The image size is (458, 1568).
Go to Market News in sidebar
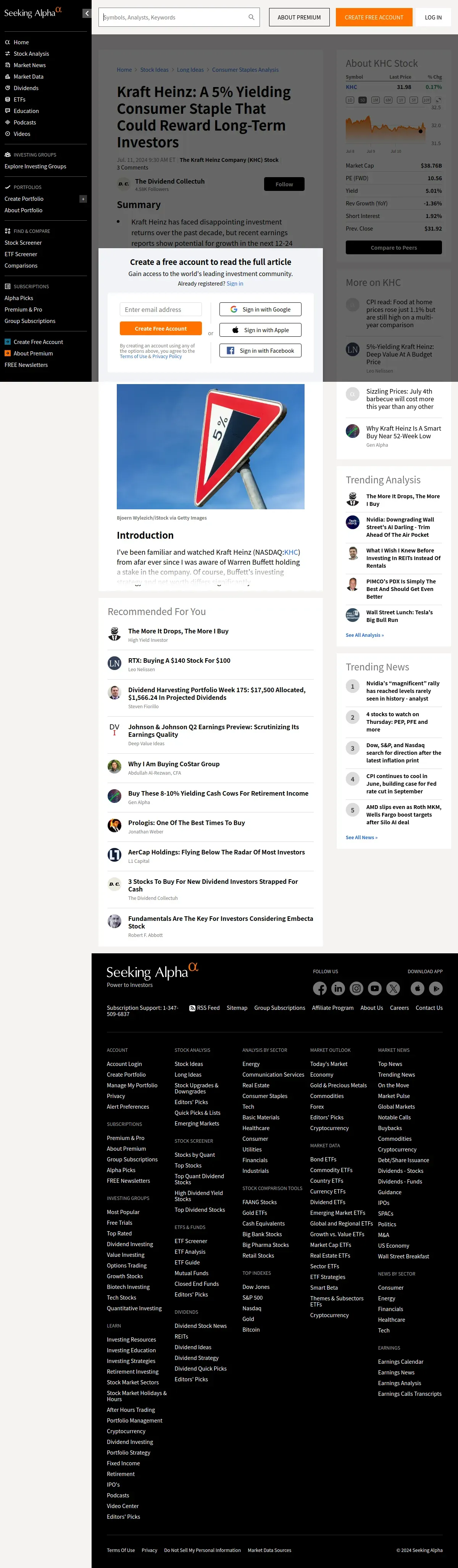click(x=30, y=65)
